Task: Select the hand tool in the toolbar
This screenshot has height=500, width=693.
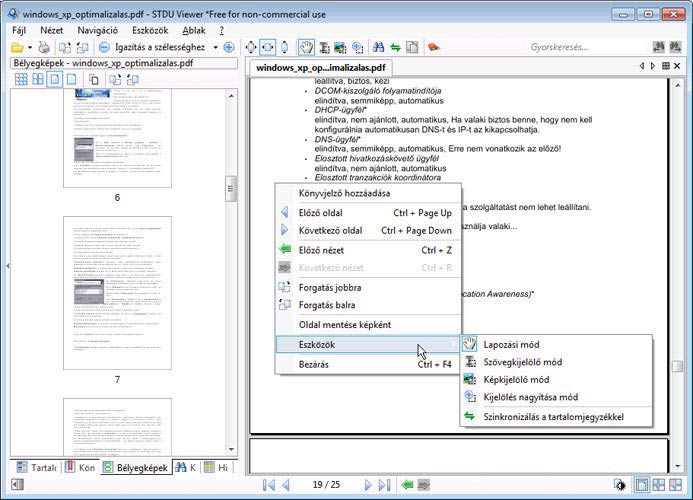Action: [306, 47]
